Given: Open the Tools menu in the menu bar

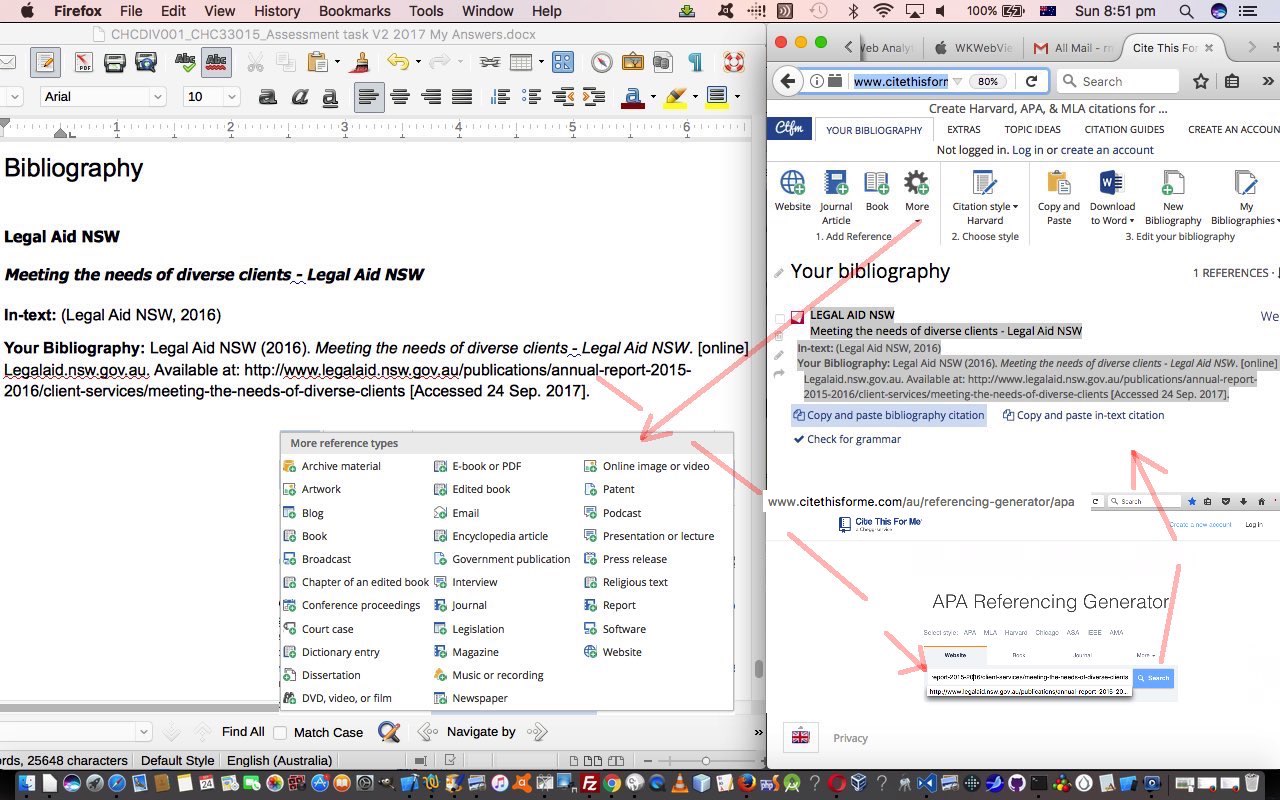Looking at the screenshot, I should pyautogui.click(x=426, y=11).
